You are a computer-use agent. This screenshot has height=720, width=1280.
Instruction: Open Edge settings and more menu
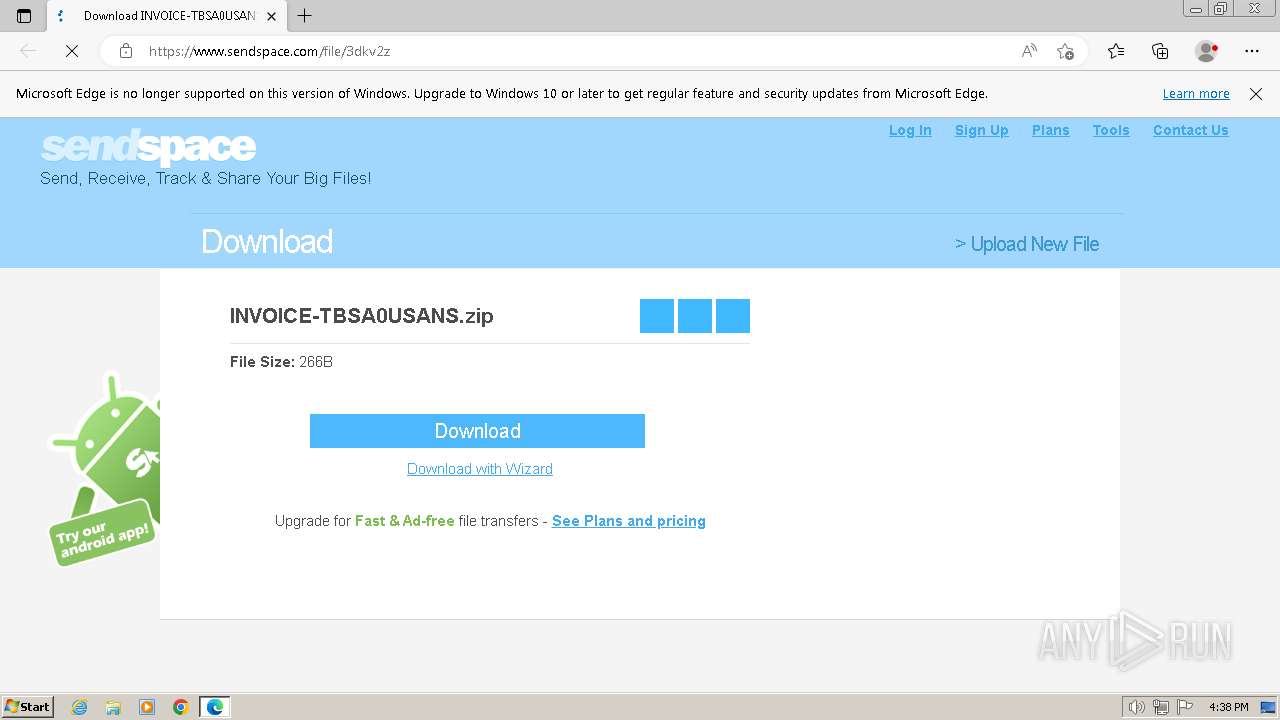[1252, 51]
